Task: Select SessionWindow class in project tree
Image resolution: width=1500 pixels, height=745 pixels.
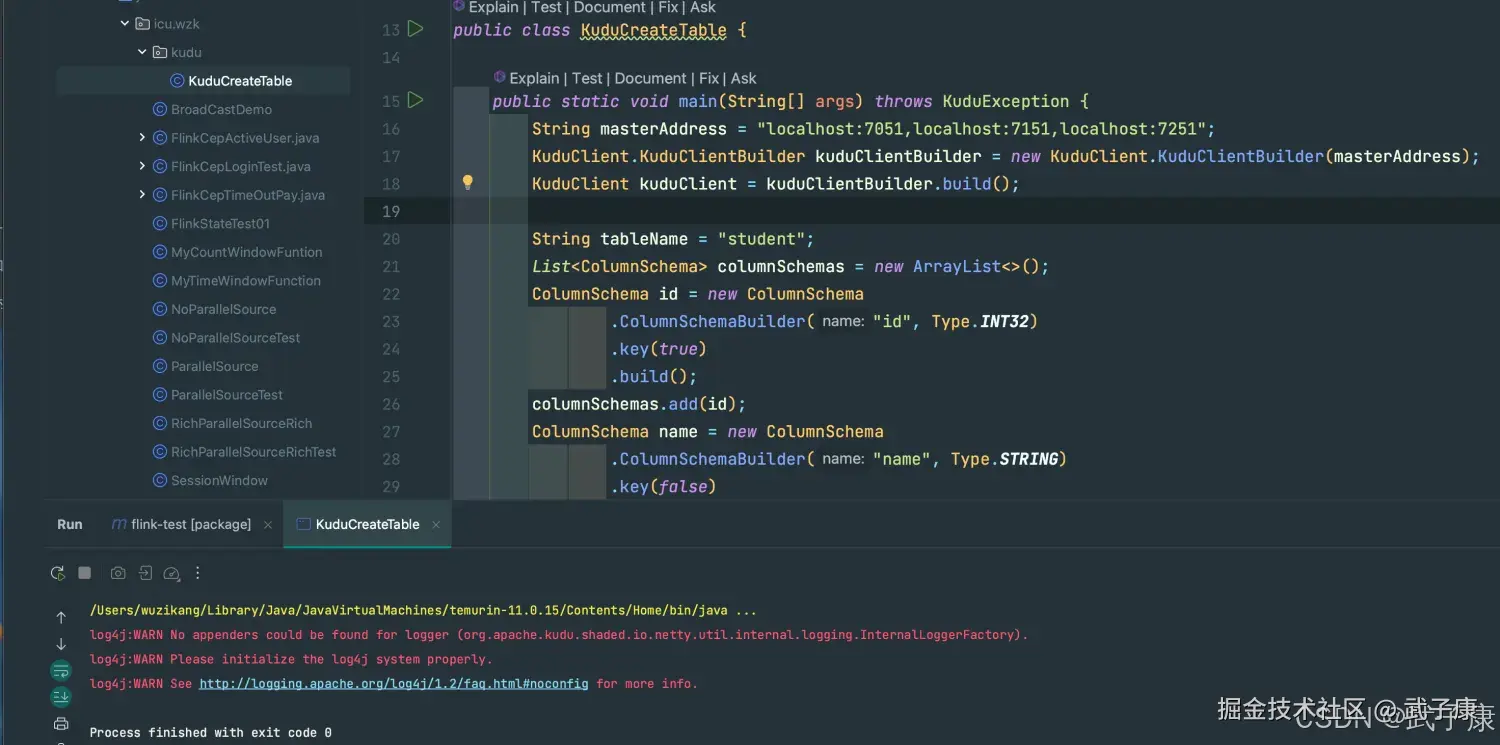Action: pos(219,481)
